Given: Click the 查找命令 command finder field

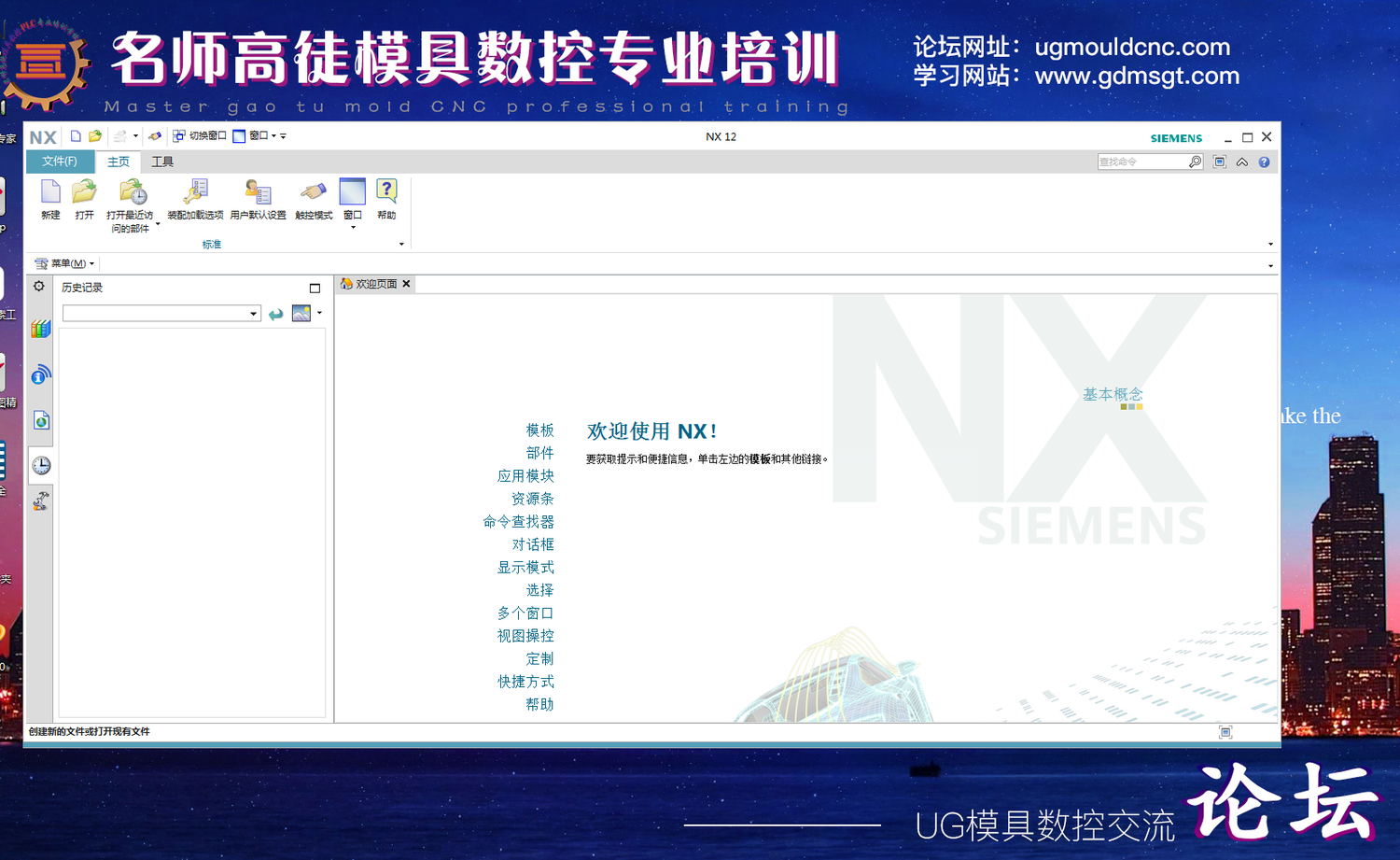Looking at the screenshot, I should coord(1142,162).
